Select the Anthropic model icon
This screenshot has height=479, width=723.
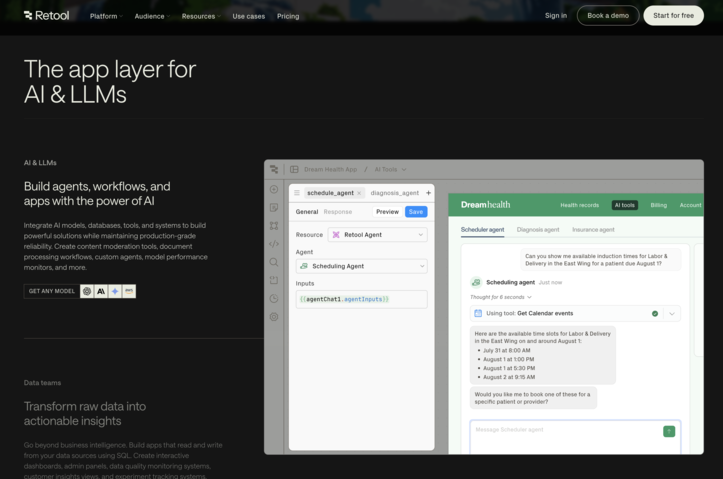tap(101, 291)
